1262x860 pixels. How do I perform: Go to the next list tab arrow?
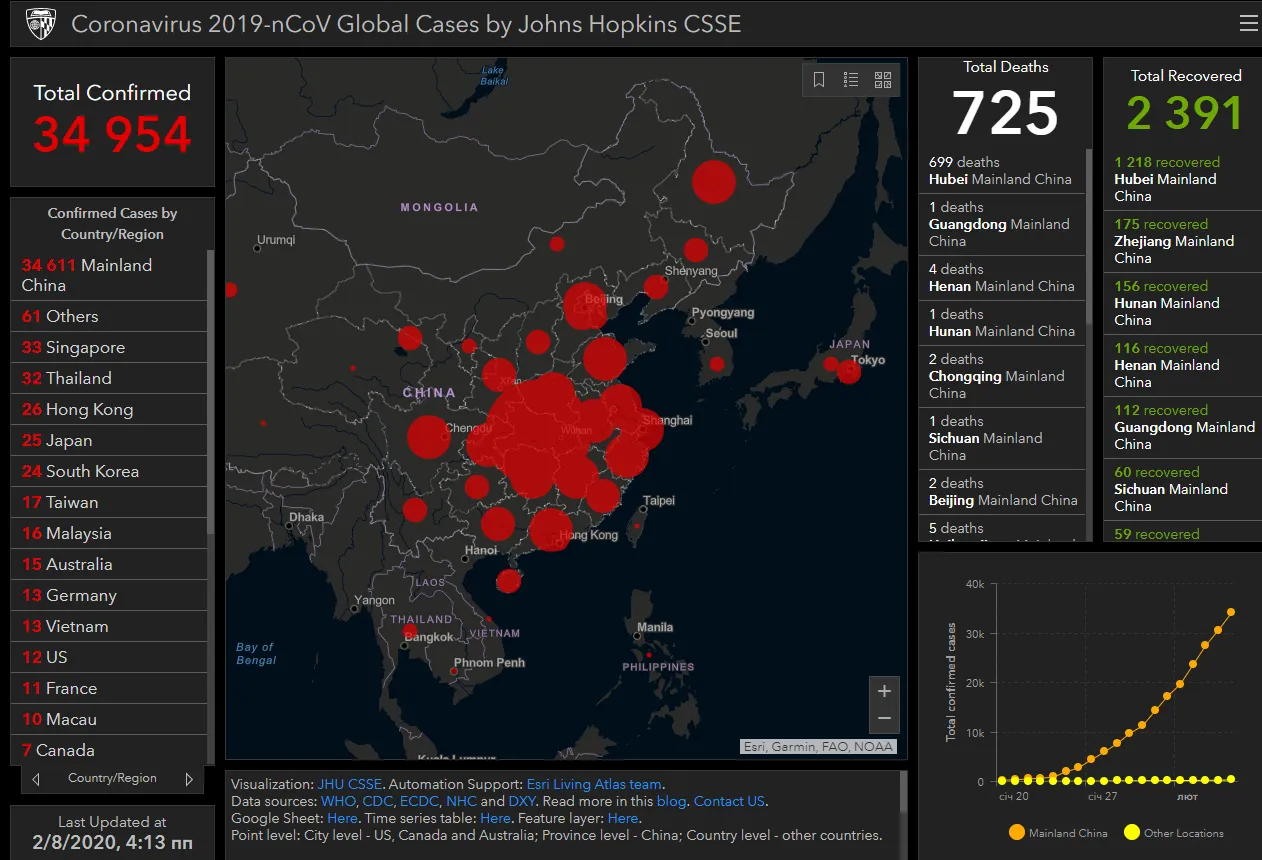[189, 778]
